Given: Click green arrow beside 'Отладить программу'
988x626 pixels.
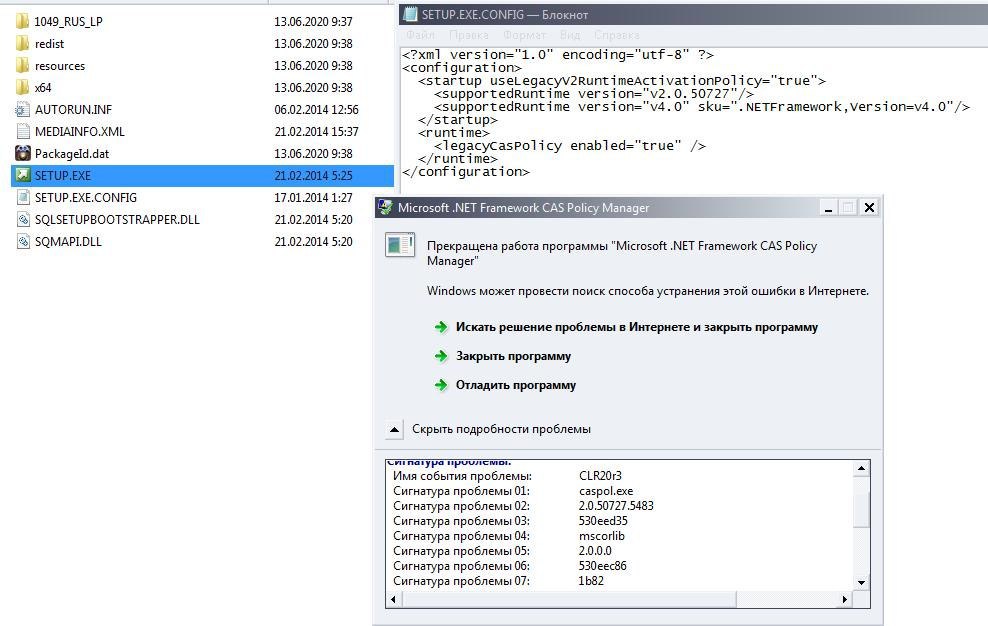Looking at the screenshot, I should coord(441,385).
